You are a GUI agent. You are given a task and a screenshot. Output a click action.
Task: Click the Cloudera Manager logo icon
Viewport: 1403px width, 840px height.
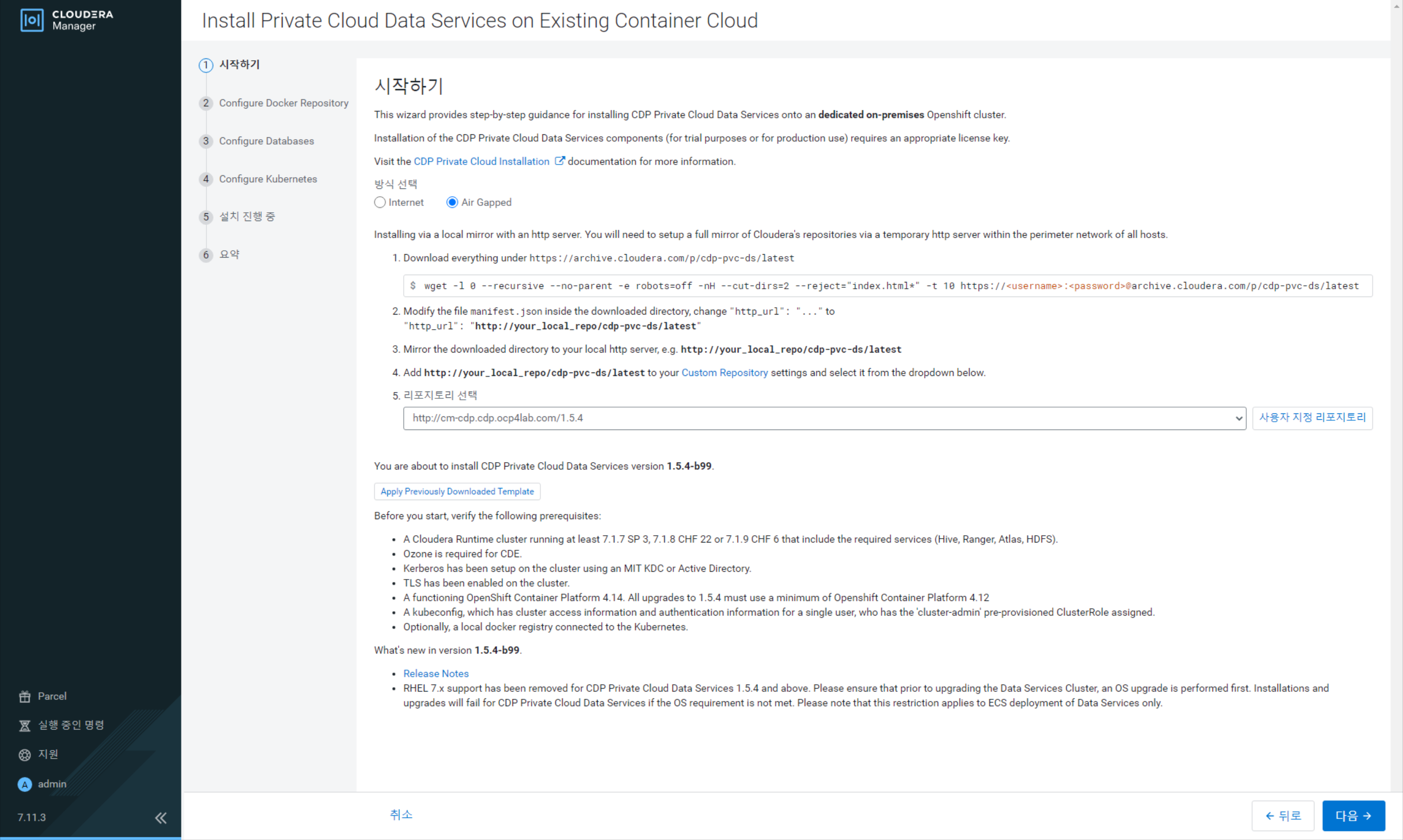tap(32, 20)
